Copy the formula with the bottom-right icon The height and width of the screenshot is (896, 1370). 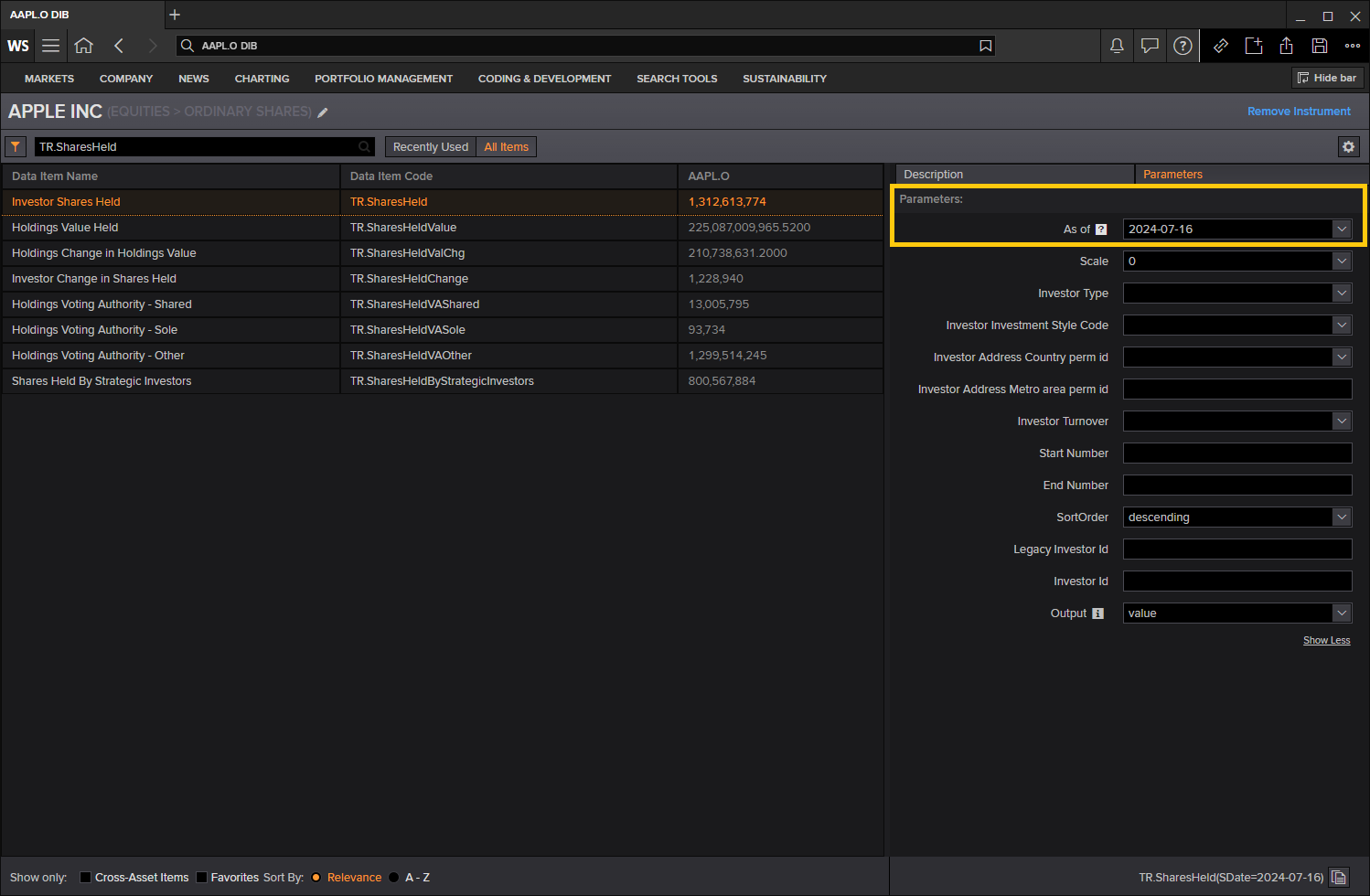pos(1339,878)
